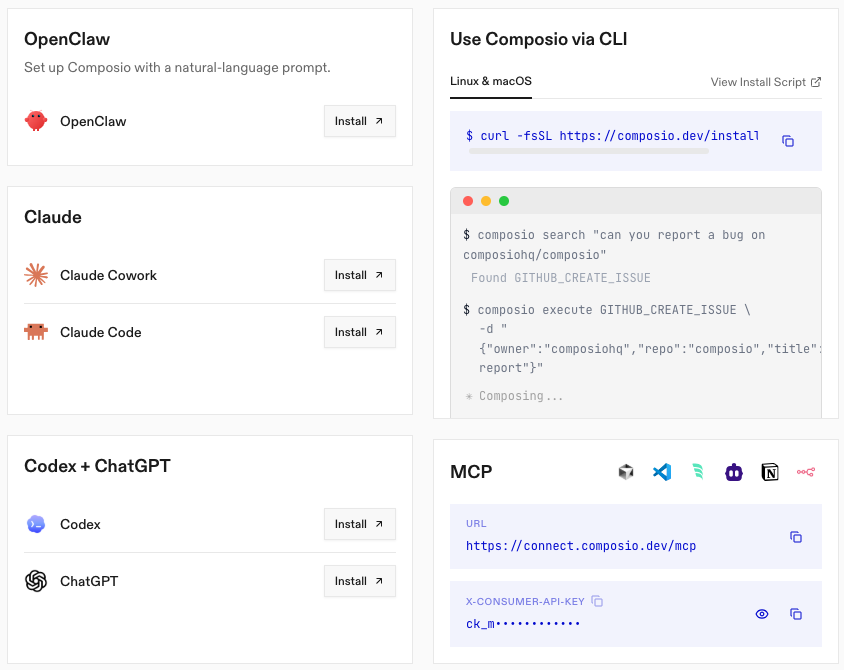This screenshot has height=670, width=844.
Task: Open the View Install Script link
Action: (766, 82)
